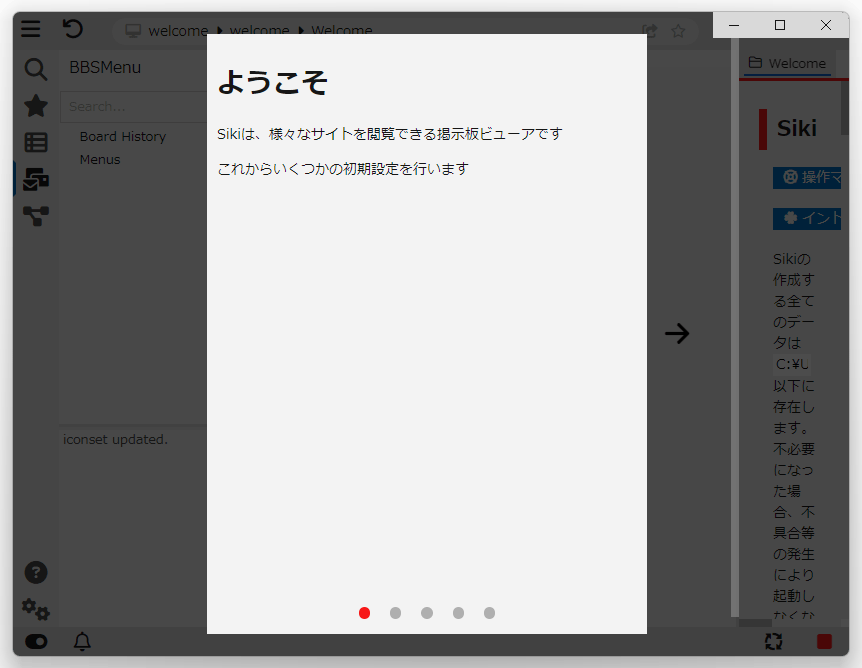The height and width of the screenshot is (668, 862).
Task: Click the Siki heading in Welcome pane
Action: [x=797, y=128]
